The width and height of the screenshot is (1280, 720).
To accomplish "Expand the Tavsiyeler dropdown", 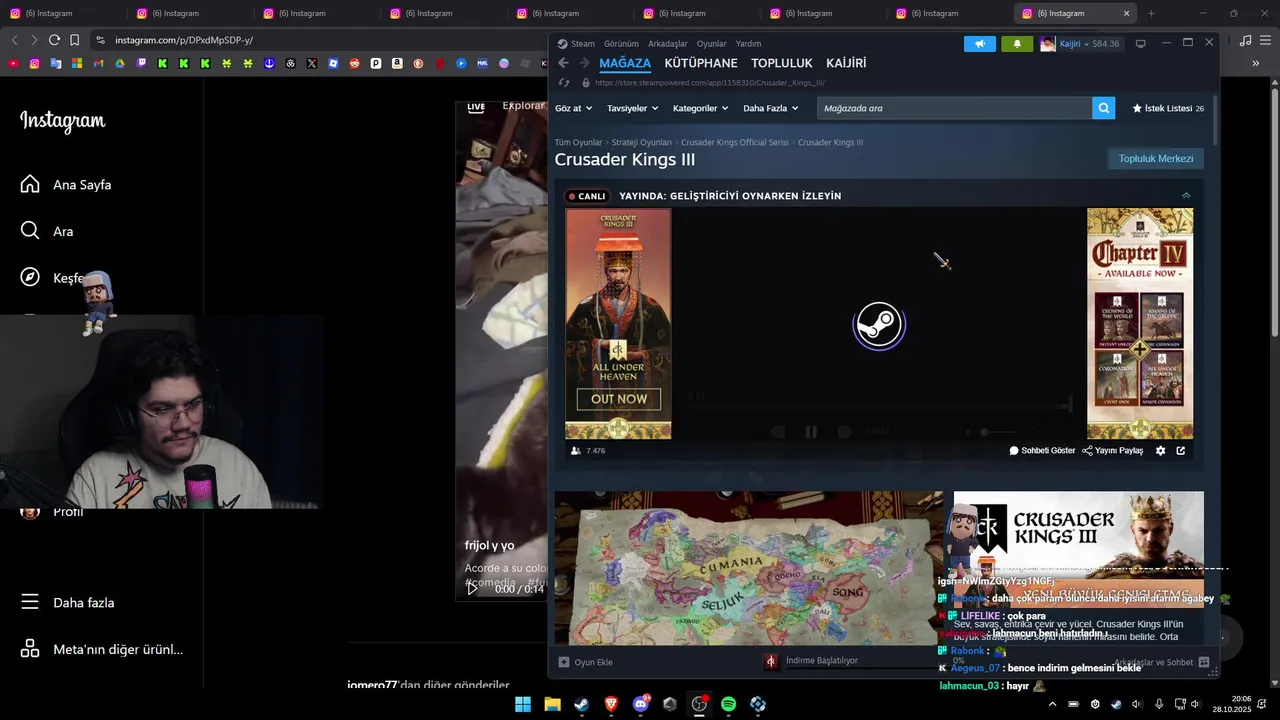I will coord(632,108).
